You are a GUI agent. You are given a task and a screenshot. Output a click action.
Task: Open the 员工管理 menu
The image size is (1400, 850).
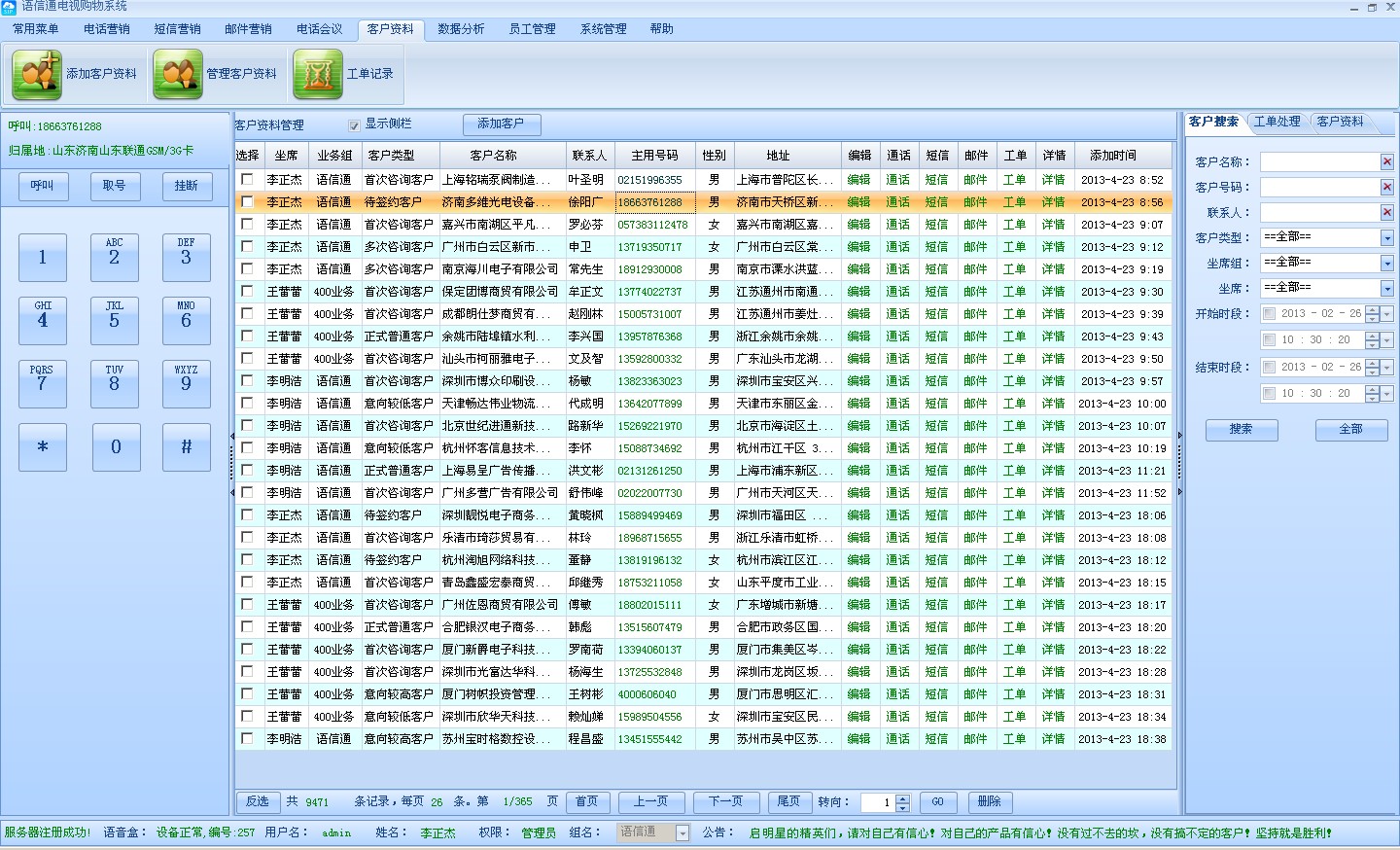532,29
